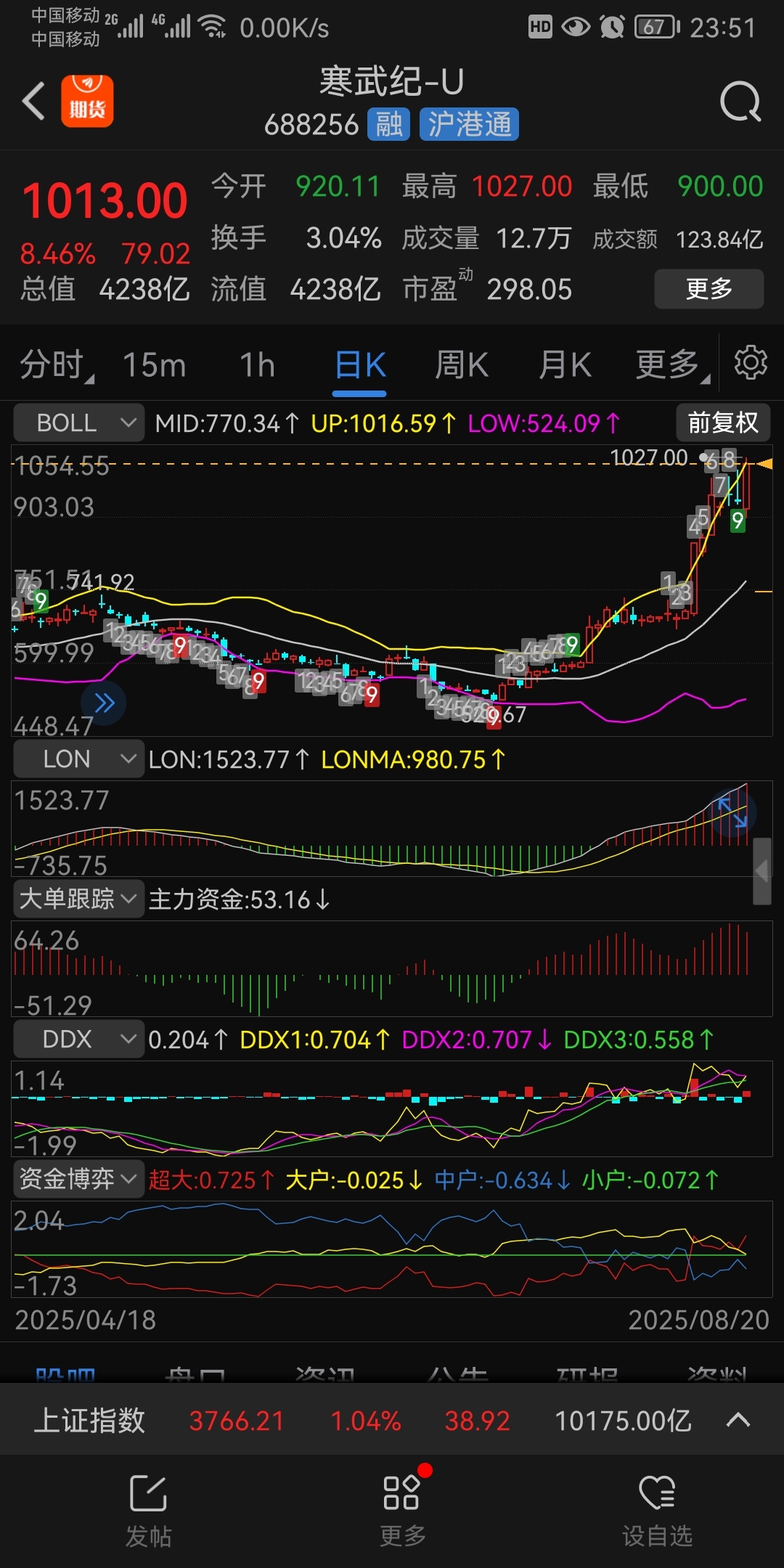Tap the LONMA:980.75 reading
This screenshot has width=784, height=1568.
coord(413,759)
